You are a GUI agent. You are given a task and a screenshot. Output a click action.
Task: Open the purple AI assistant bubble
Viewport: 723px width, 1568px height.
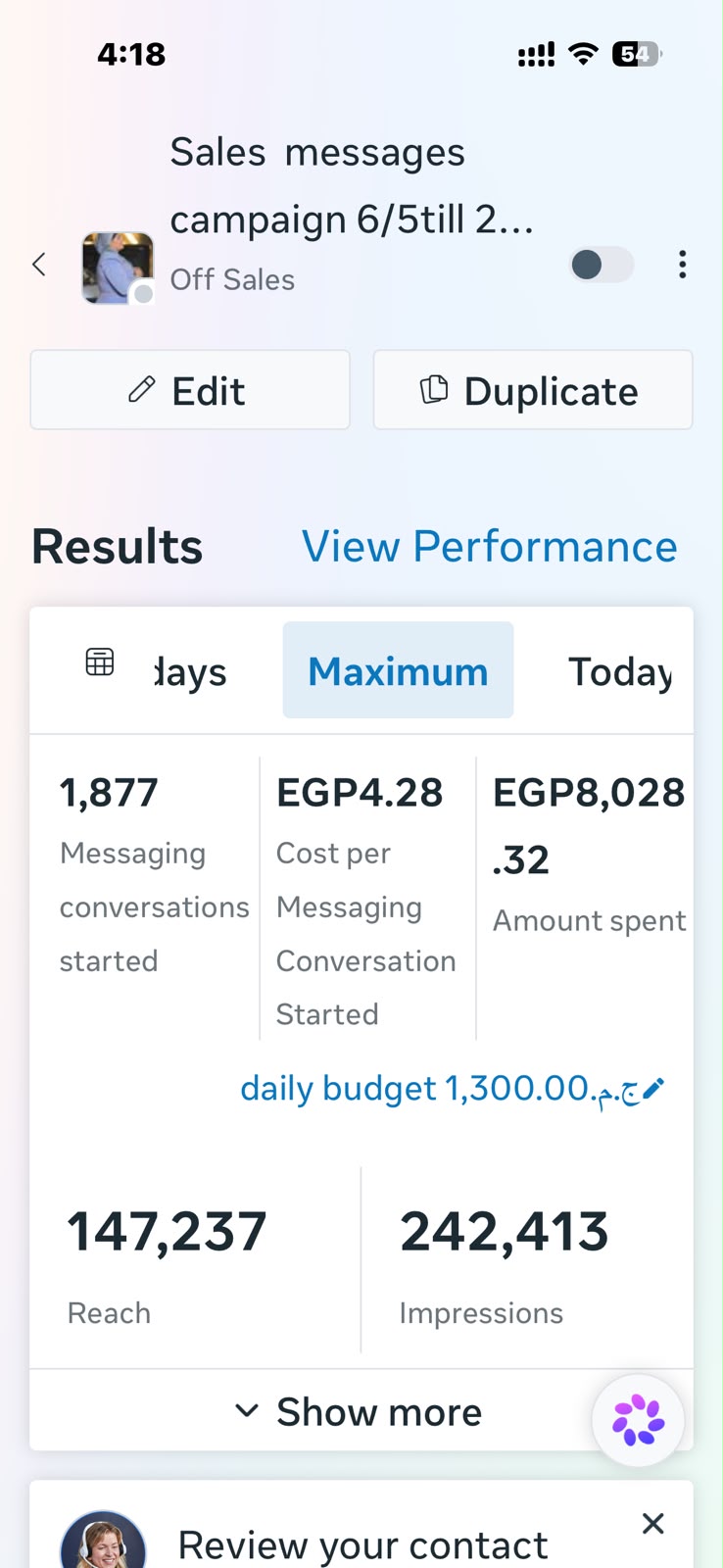pyautogui.click(x=638, y=1420)
